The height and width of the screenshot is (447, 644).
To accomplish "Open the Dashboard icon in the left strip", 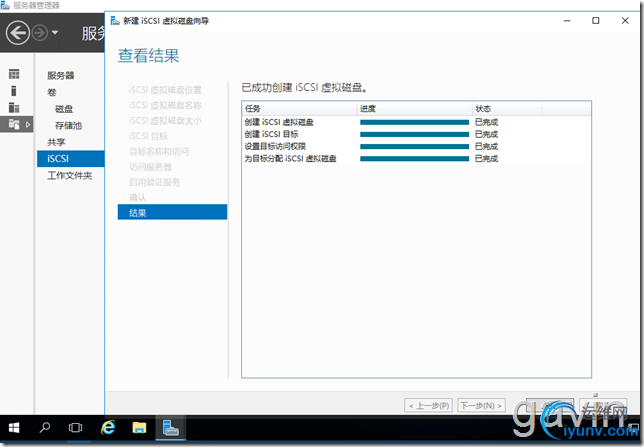I will [x=14, y=74].
